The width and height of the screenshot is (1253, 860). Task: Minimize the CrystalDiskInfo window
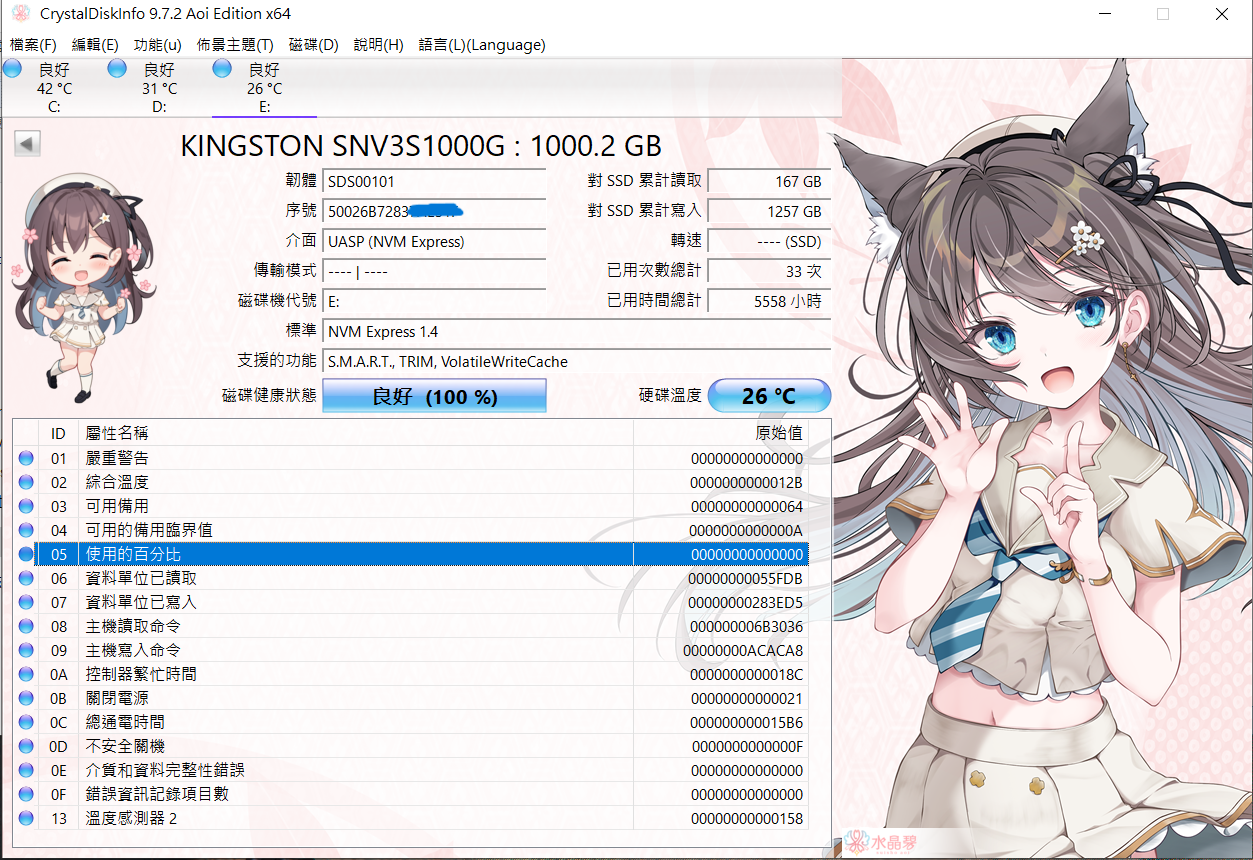click(1105, 14)
